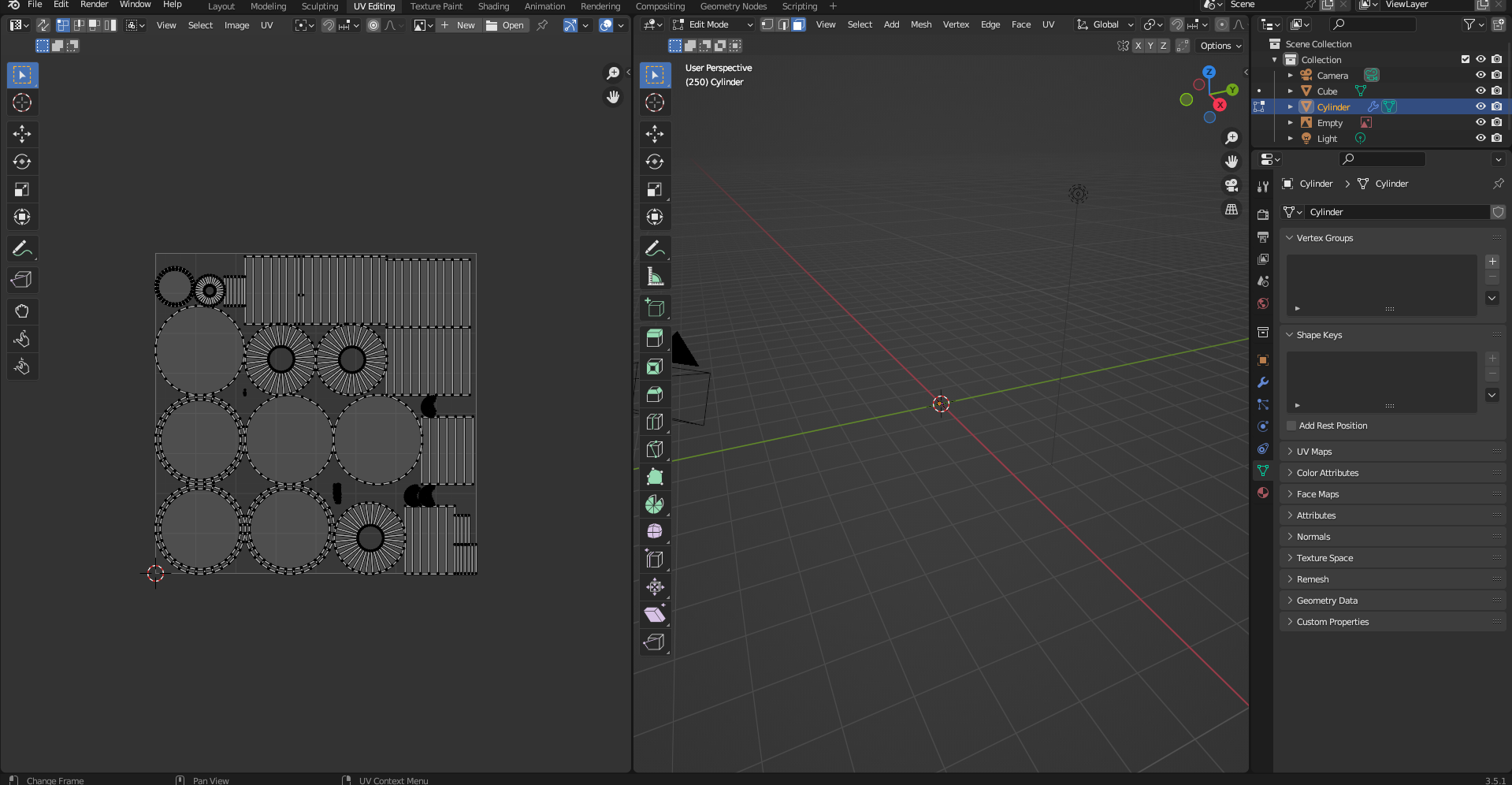Select the Measure tool in 3D viewport
Image resolution: width=1512 pixels, height=785 pixels.
pyautogui.click(x=654, y=277)
